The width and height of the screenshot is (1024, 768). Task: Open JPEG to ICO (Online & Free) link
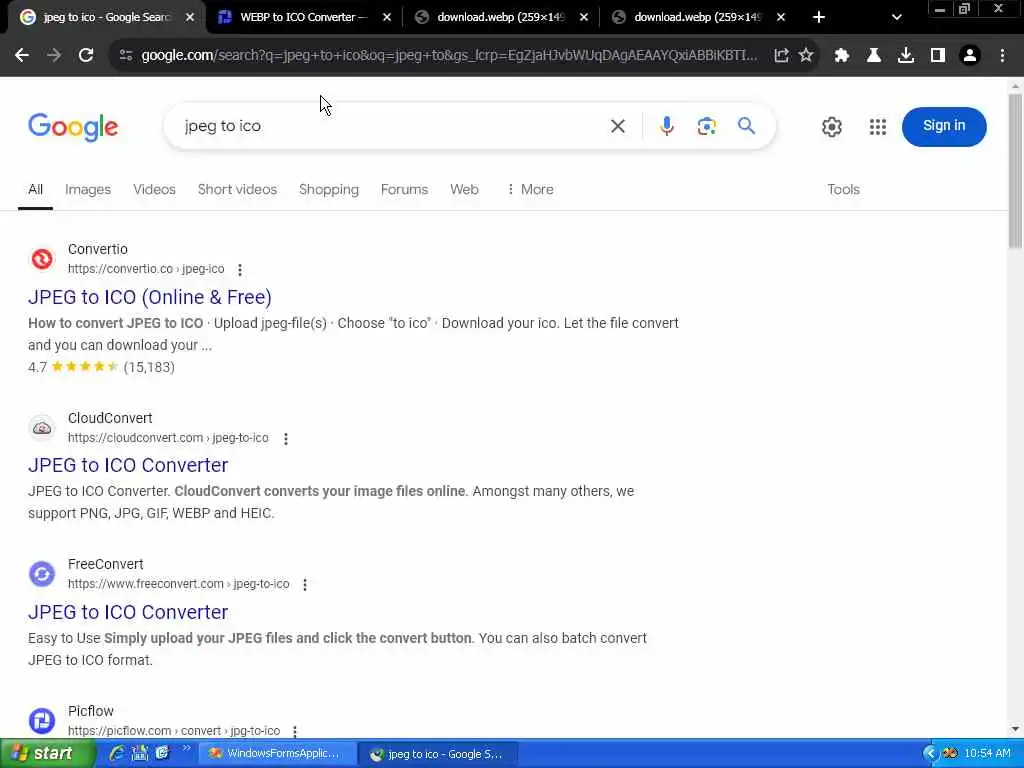150,297
